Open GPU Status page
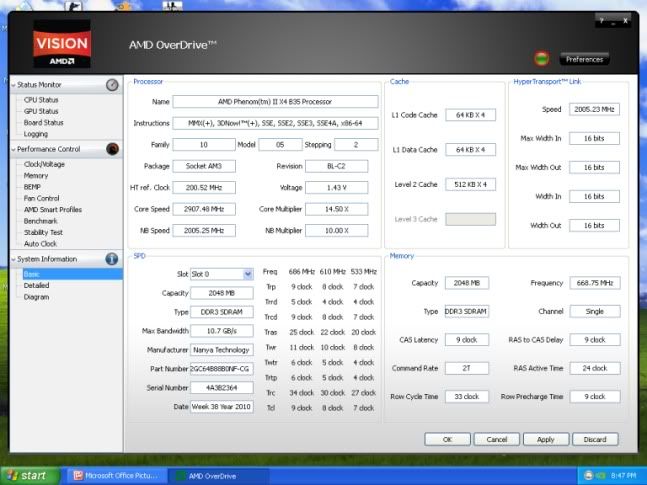 [41, 111]
